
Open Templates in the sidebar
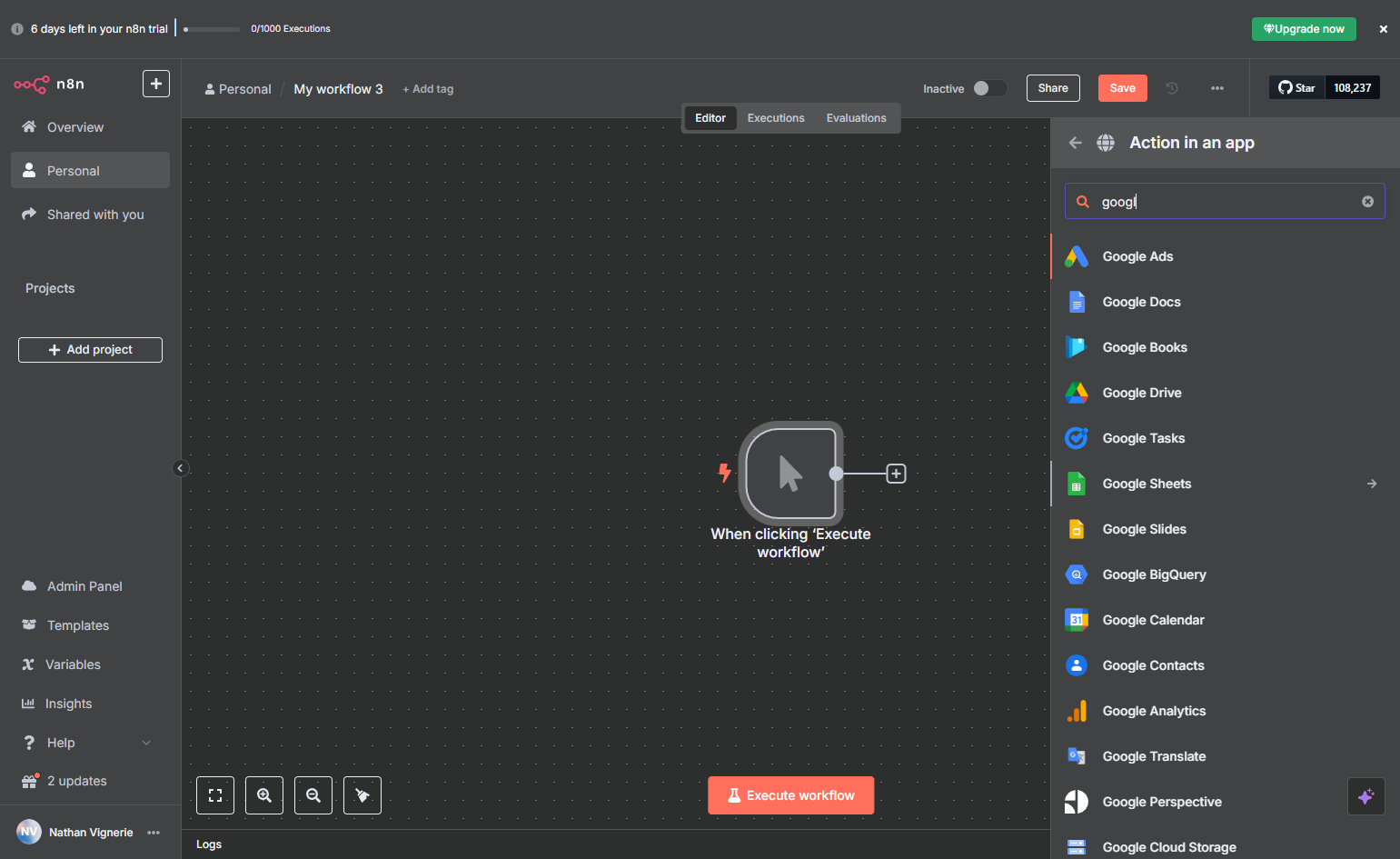point(90,625)
